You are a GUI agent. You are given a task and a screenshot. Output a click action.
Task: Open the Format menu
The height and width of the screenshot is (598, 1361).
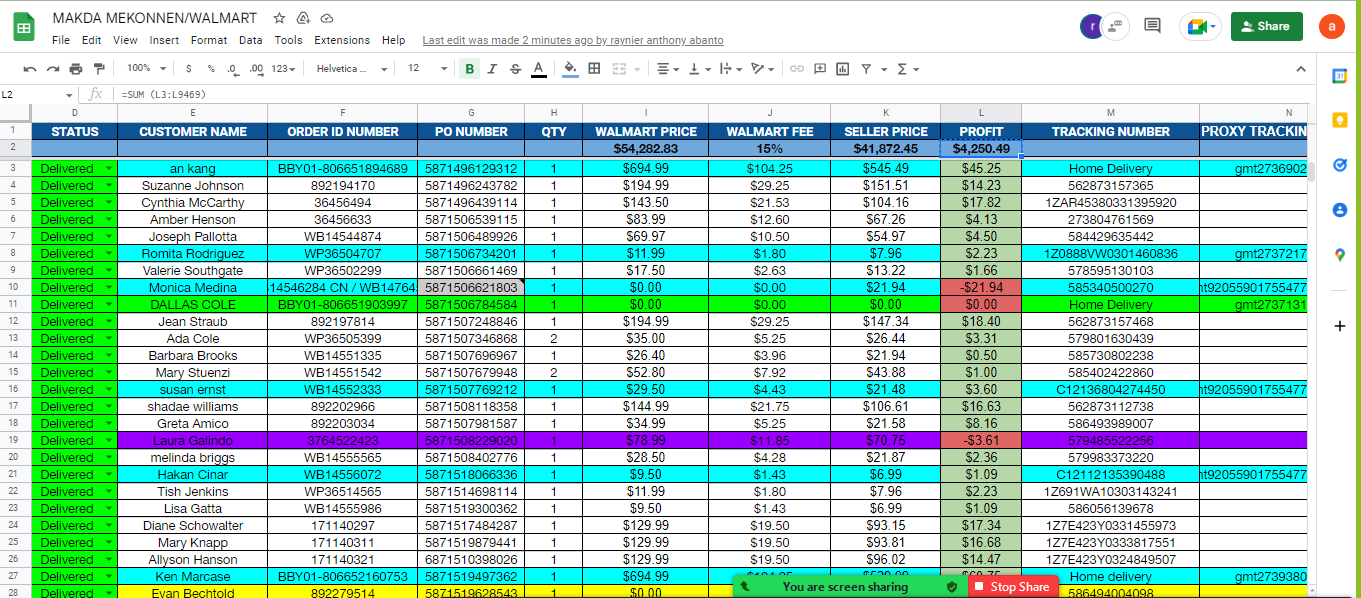[209, 40]
